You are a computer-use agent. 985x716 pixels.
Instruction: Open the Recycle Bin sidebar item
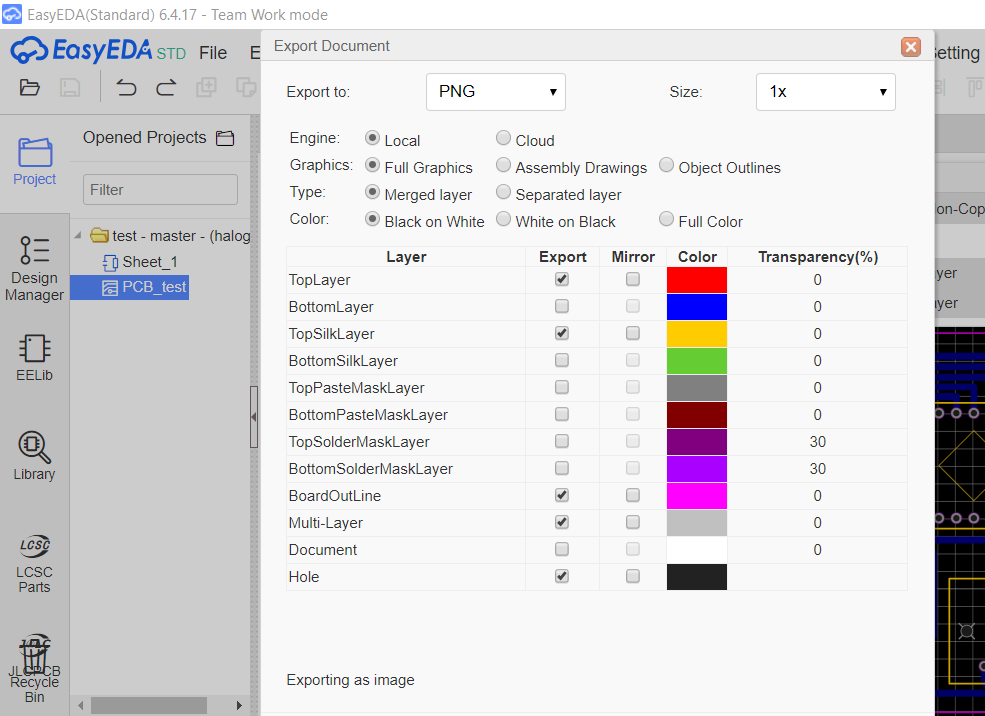tap(35, 669)
